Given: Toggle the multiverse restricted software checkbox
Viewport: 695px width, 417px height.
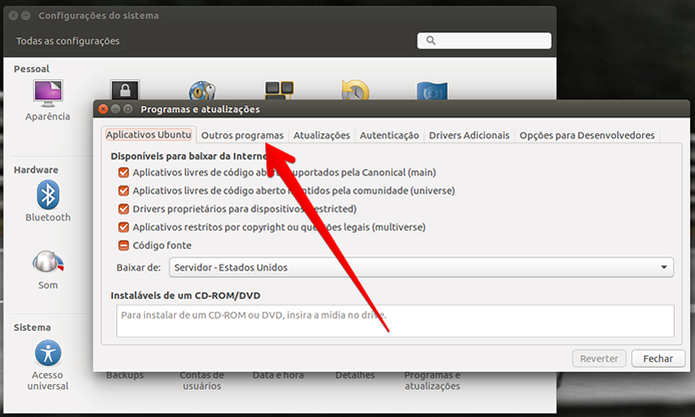Looking at the screenshot, I should coord(124,227).
